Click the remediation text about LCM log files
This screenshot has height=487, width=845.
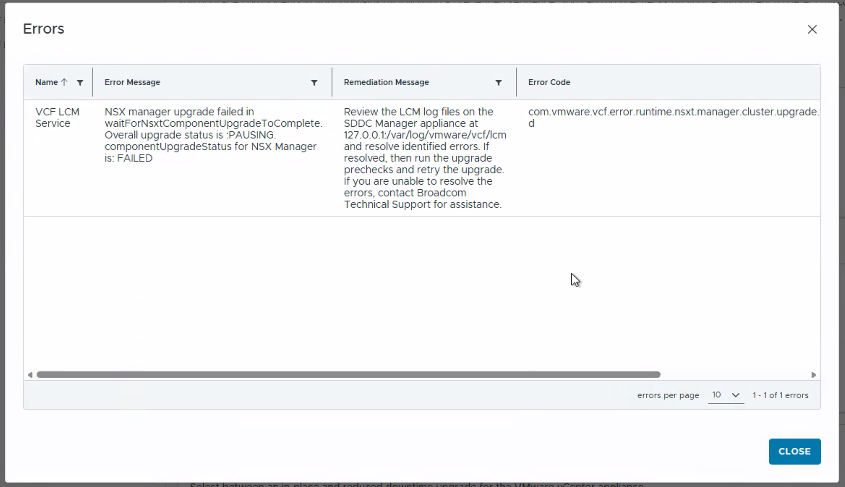(x=425, y=158)
